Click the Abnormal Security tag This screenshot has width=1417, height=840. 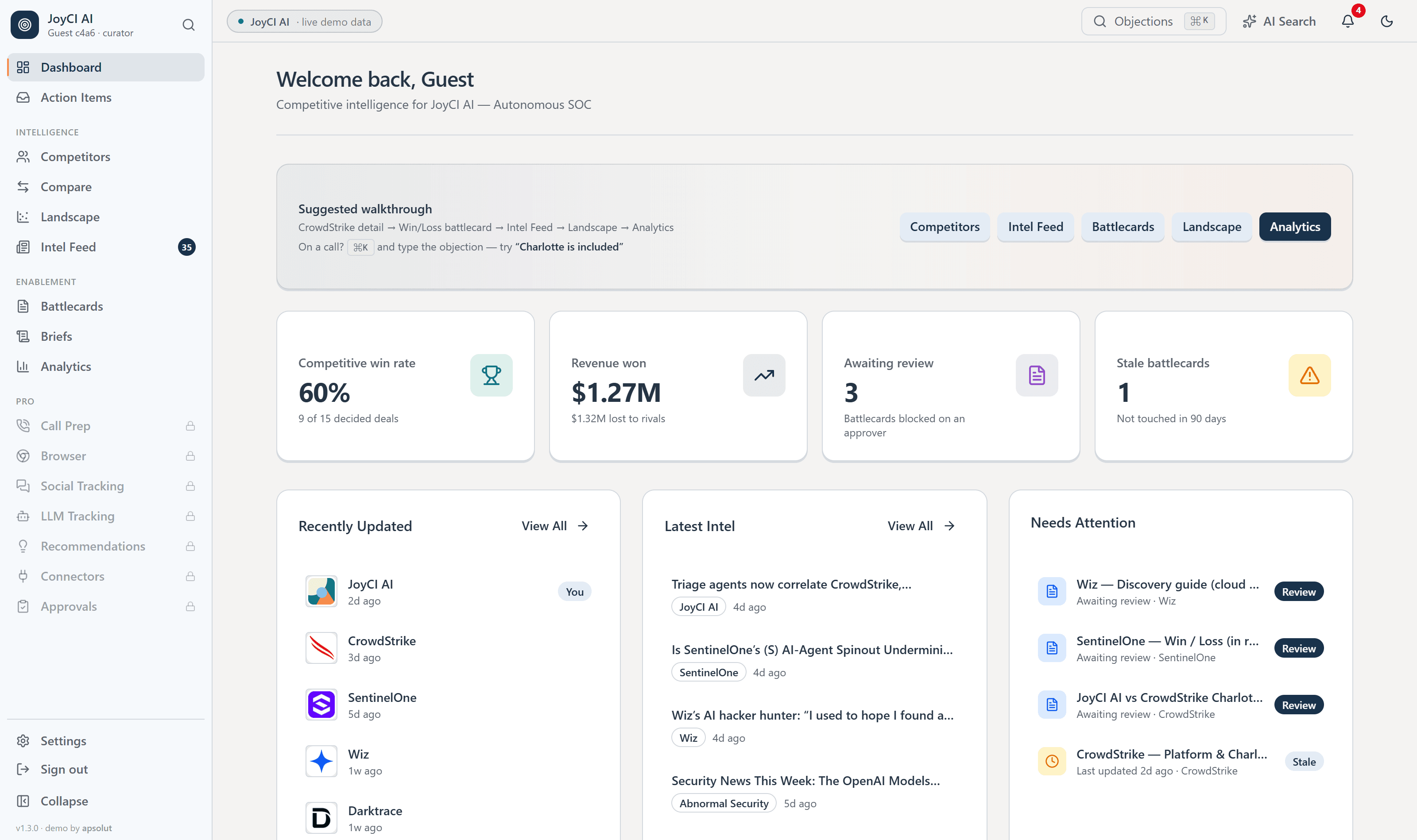click(x=724, y=803)
